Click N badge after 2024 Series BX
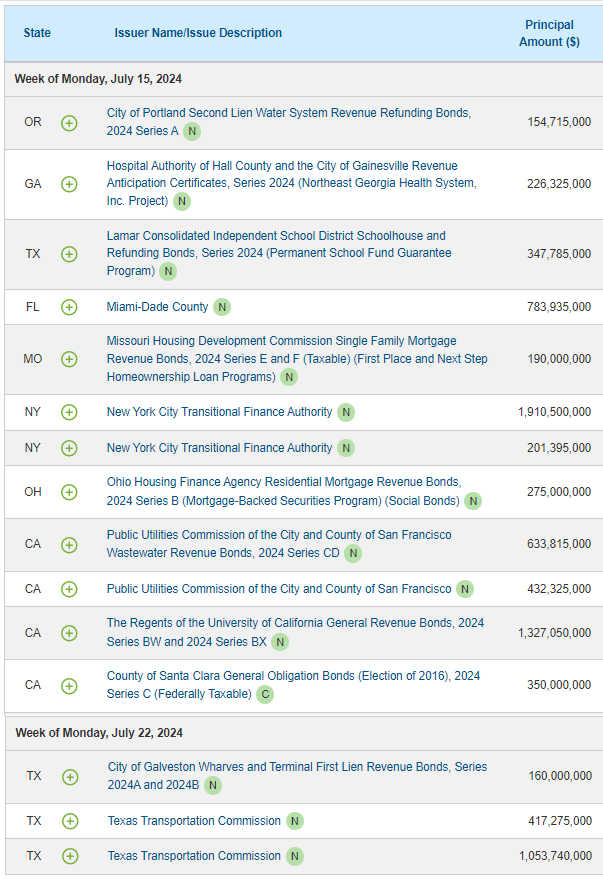The width and height of the screenshot is (603, 879). coord(280,642)
